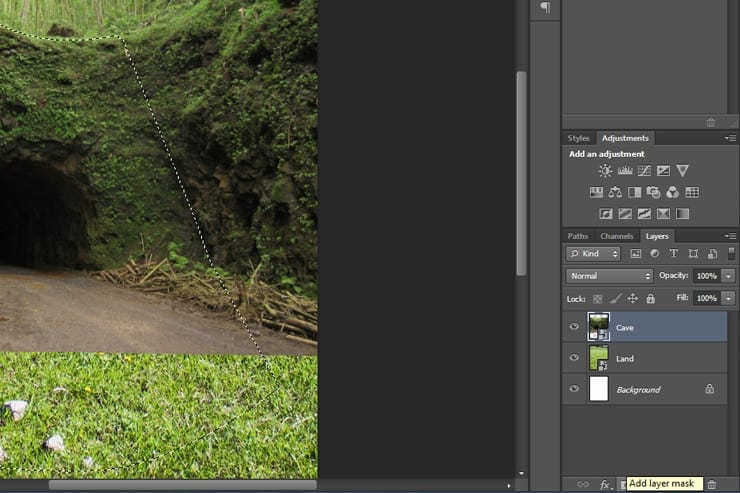740x493 pixels.
Task: Click the Background layer name
Action: point(638,390)
